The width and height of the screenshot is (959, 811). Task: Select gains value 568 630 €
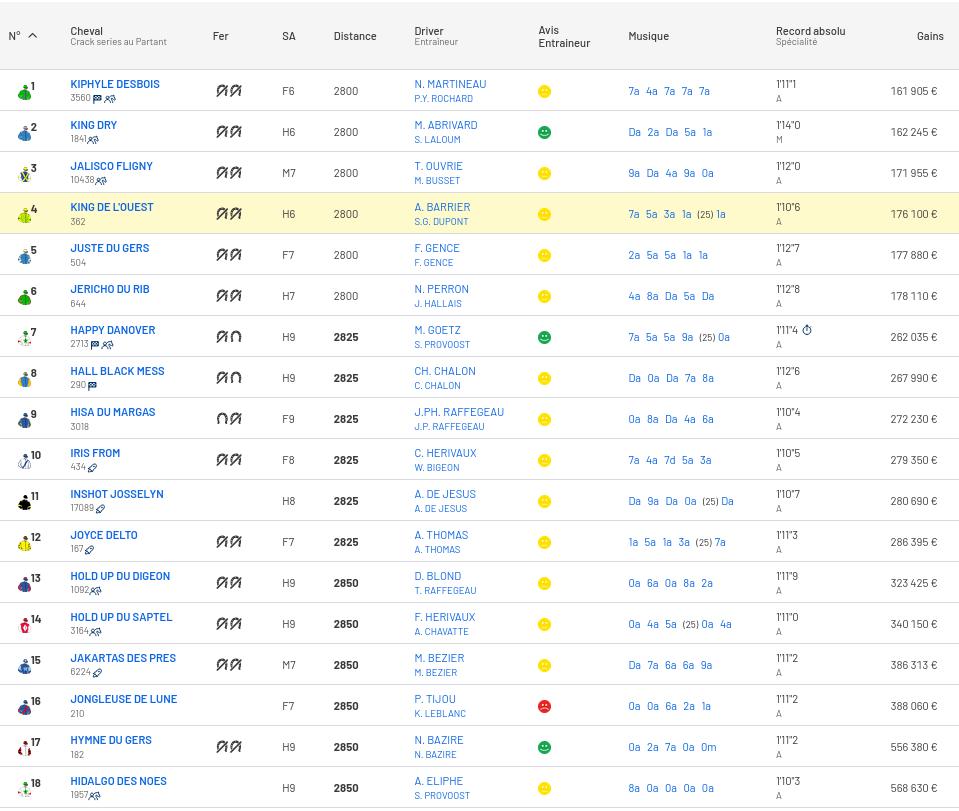(x=914, y=788)
